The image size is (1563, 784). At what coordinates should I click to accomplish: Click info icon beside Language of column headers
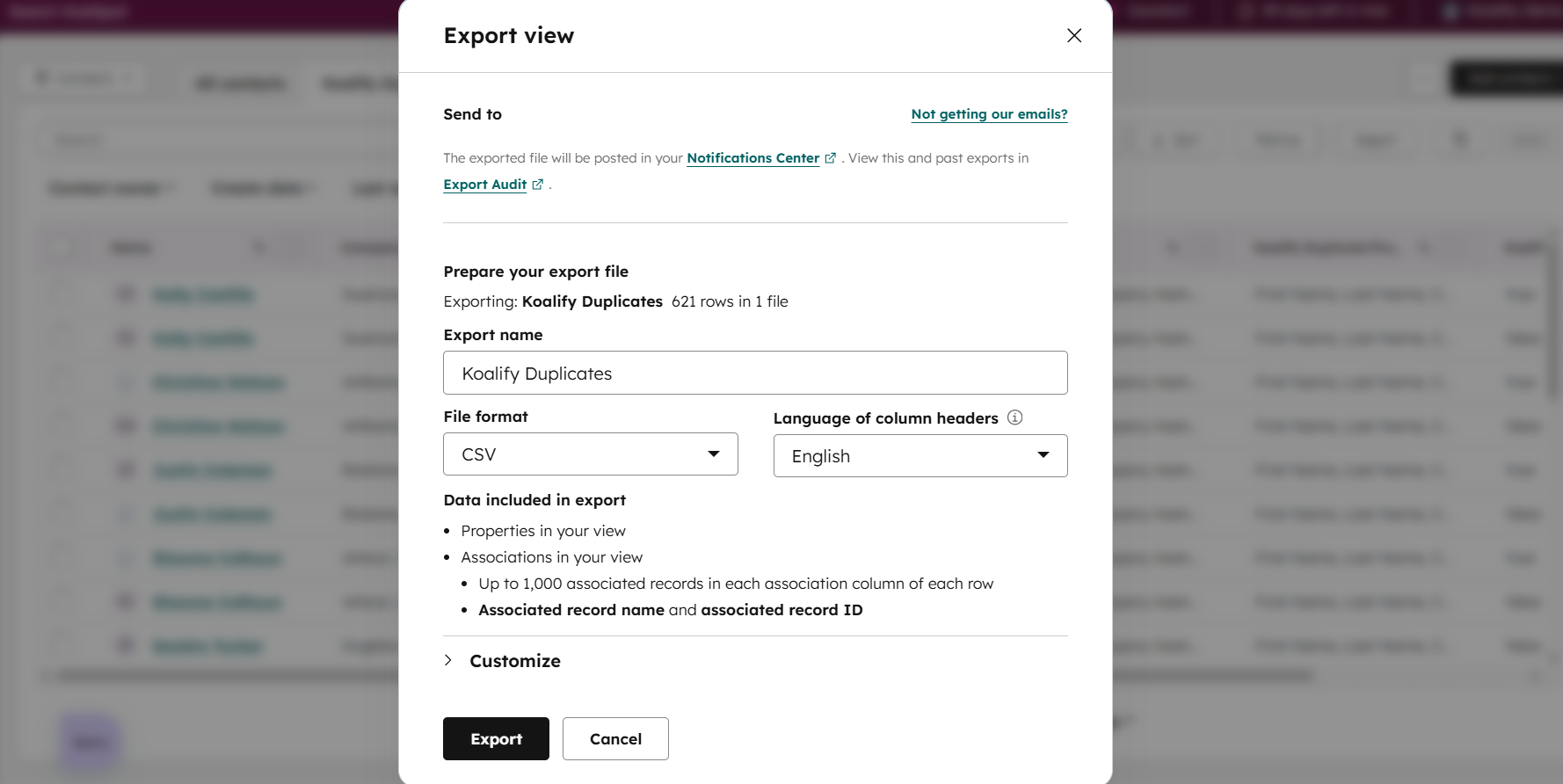pos(1014,417)
